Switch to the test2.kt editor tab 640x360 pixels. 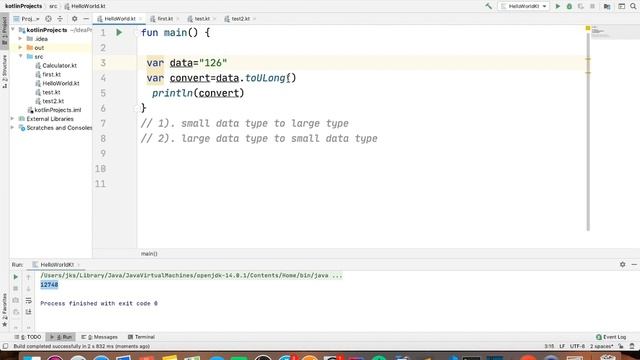(240, 19)
